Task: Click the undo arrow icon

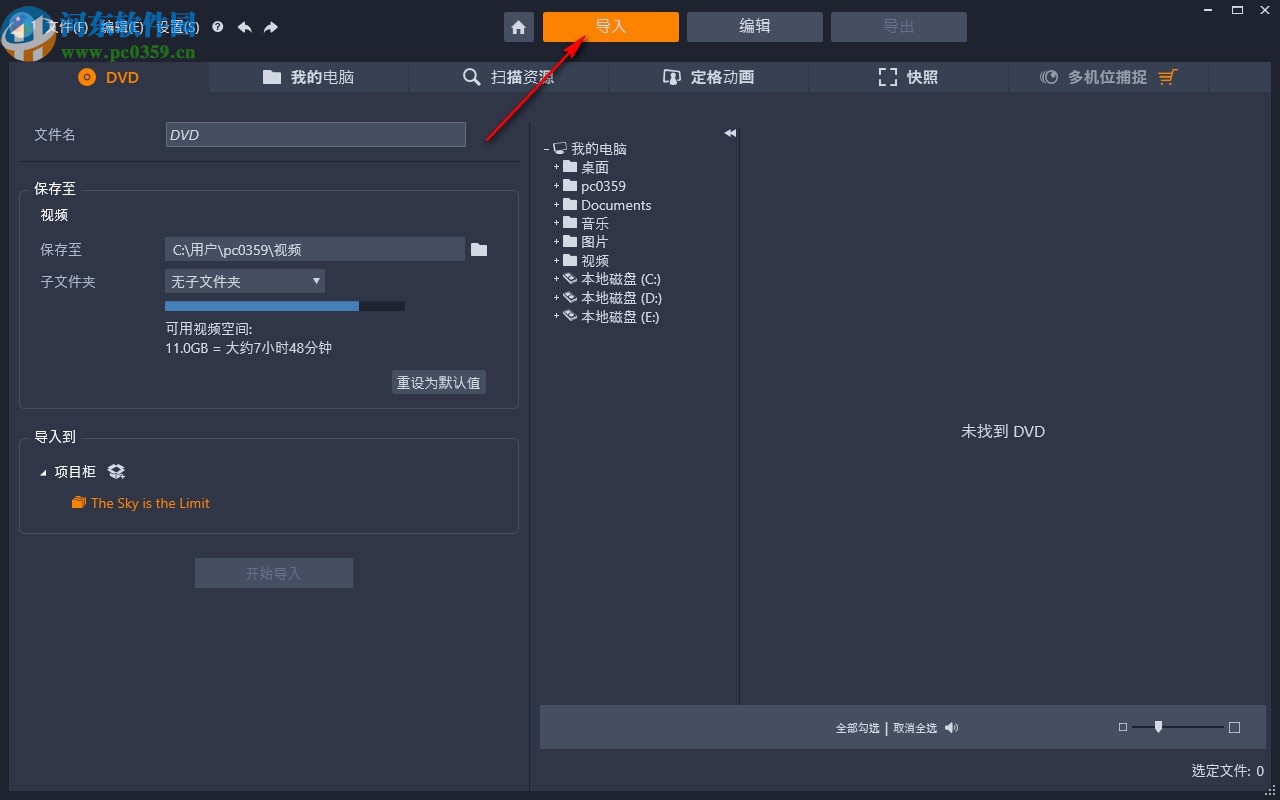Action: (244, 27)
